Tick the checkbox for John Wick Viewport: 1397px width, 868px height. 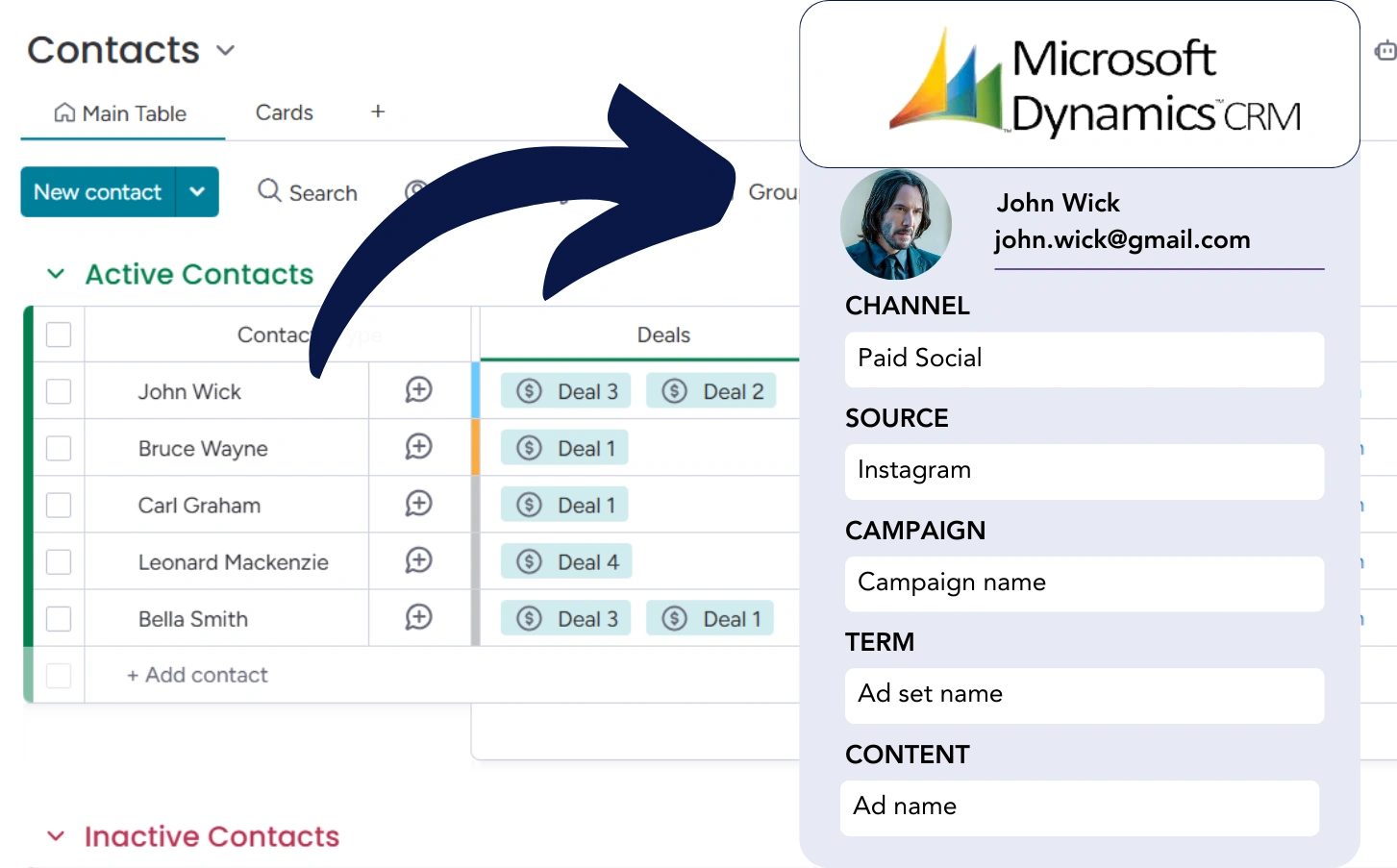click(59, 391)
